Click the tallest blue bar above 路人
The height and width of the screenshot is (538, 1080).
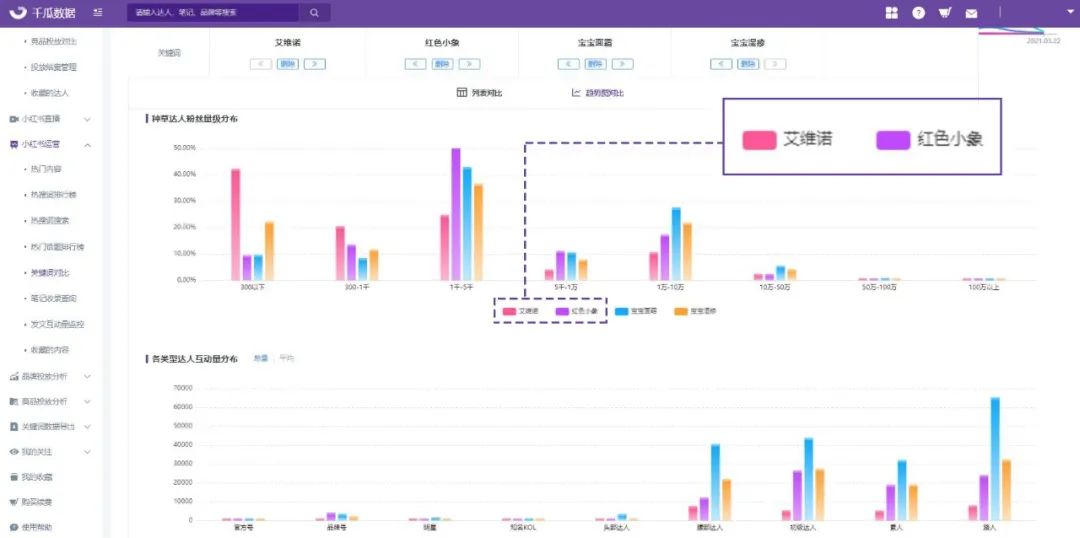(x=995, y=459)
